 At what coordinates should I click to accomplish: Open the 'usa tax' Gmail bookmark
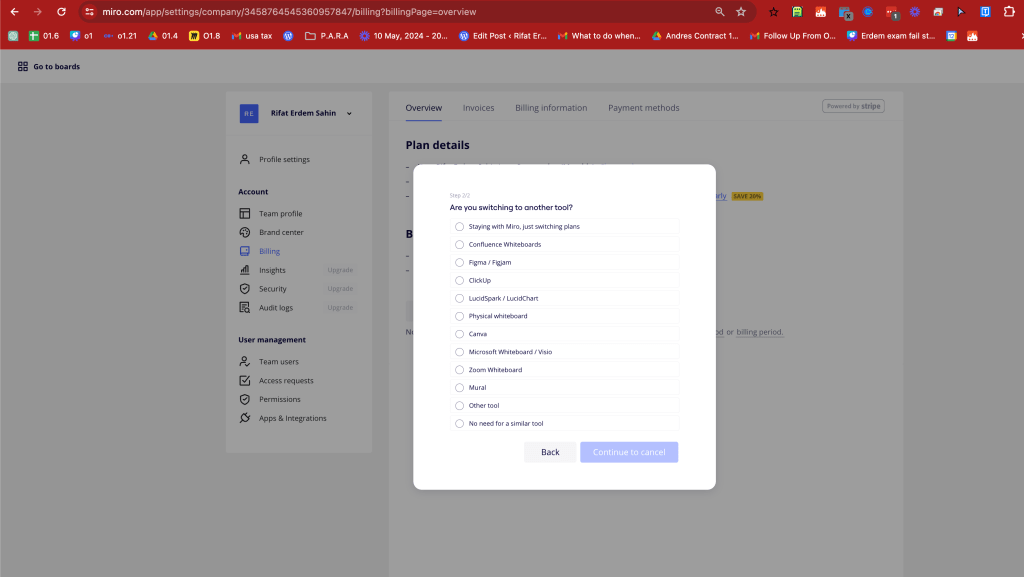[x=252, y=36]
